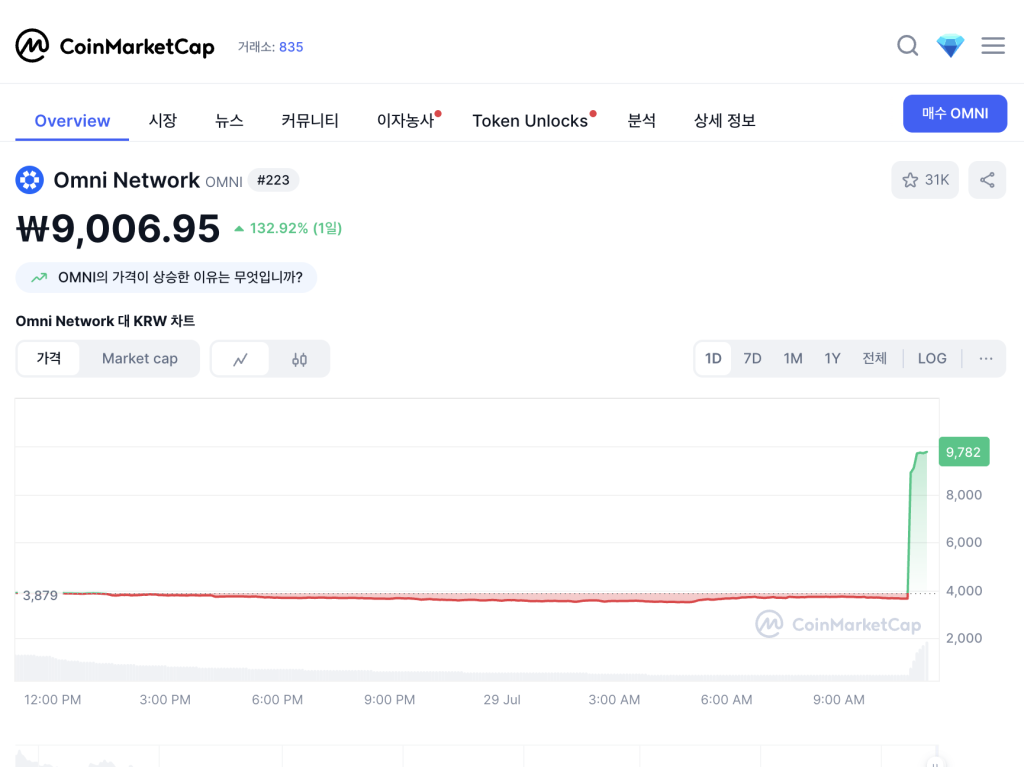Select the 1D time range

click(713, 358)
